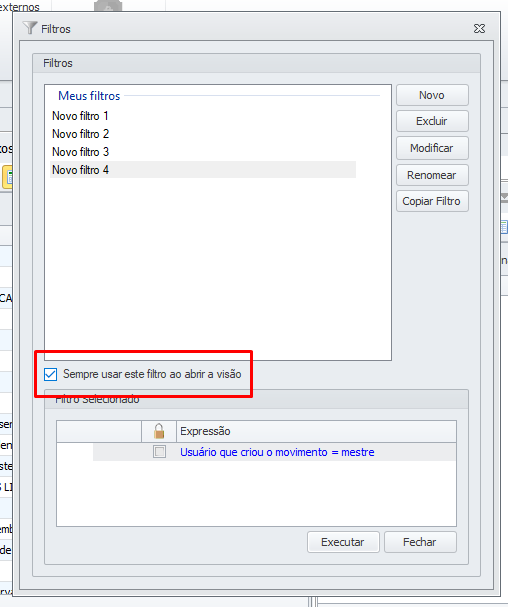Select the expression 'Usuário que criou o movimento = mestre'
The width and height of the screenshot is (508, 607).
(277, 452)
